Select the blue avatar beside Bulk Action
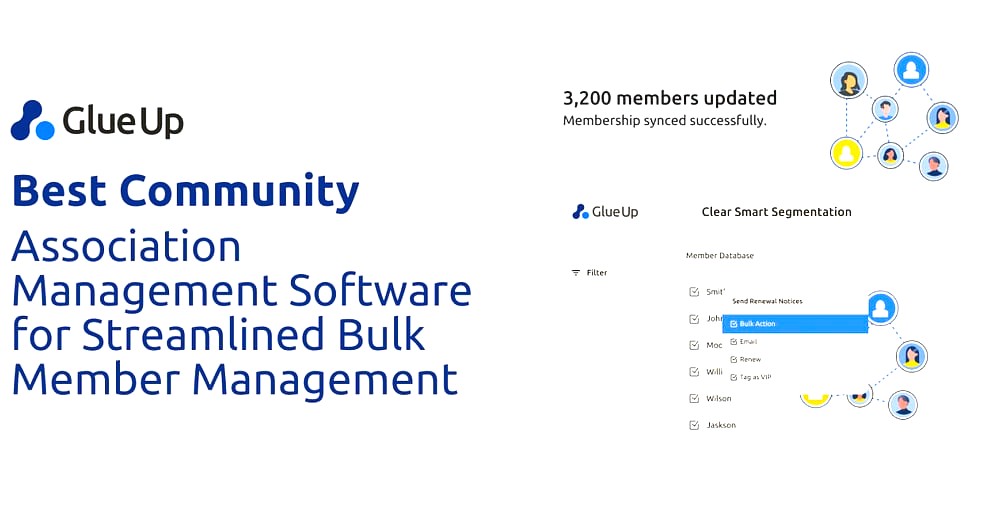This screenshot has width=1000, height=525. [881, 308]
